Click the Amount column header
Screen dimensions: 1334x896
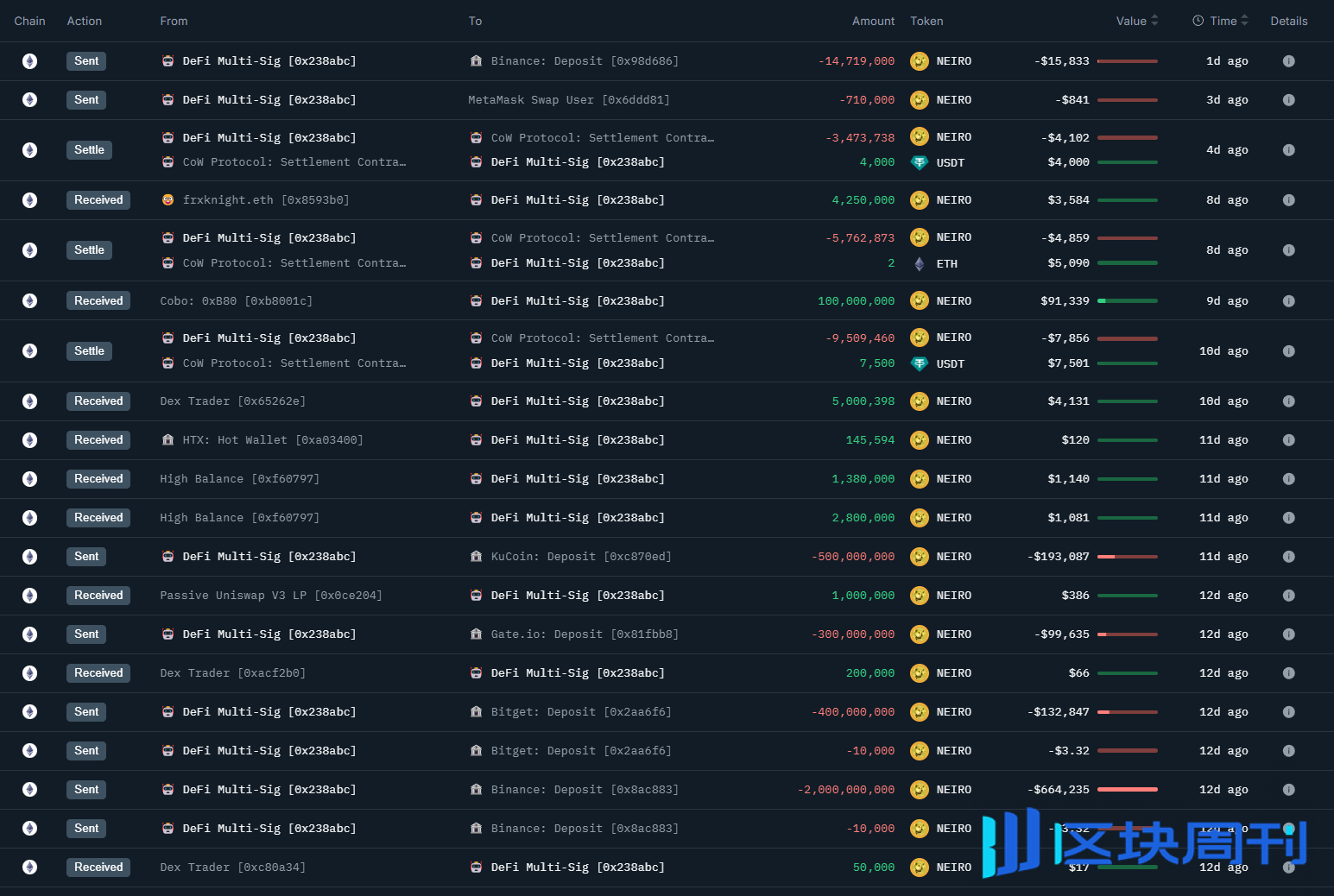(x=873, y=21)
